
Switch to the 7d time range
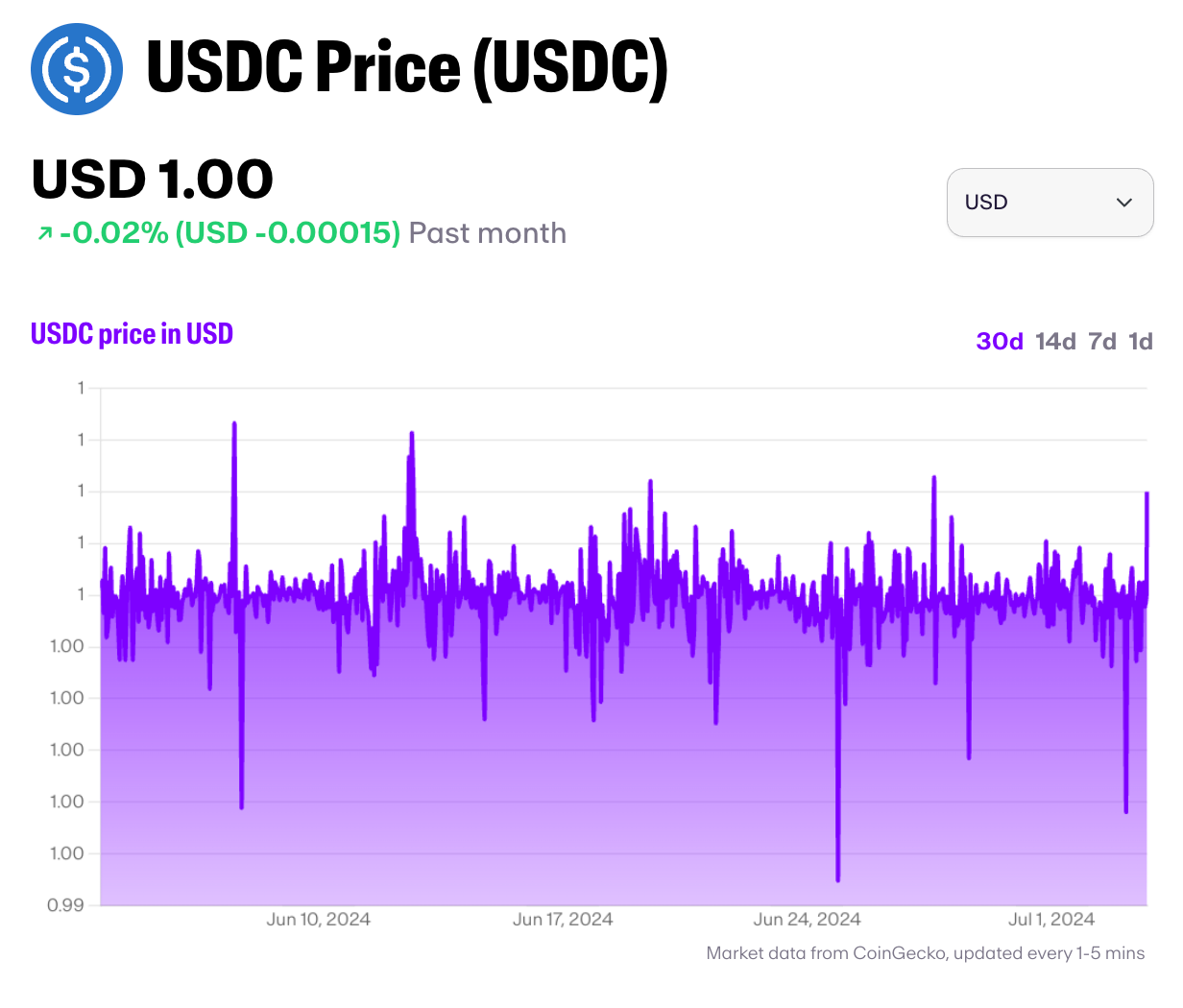point(1104,341)
